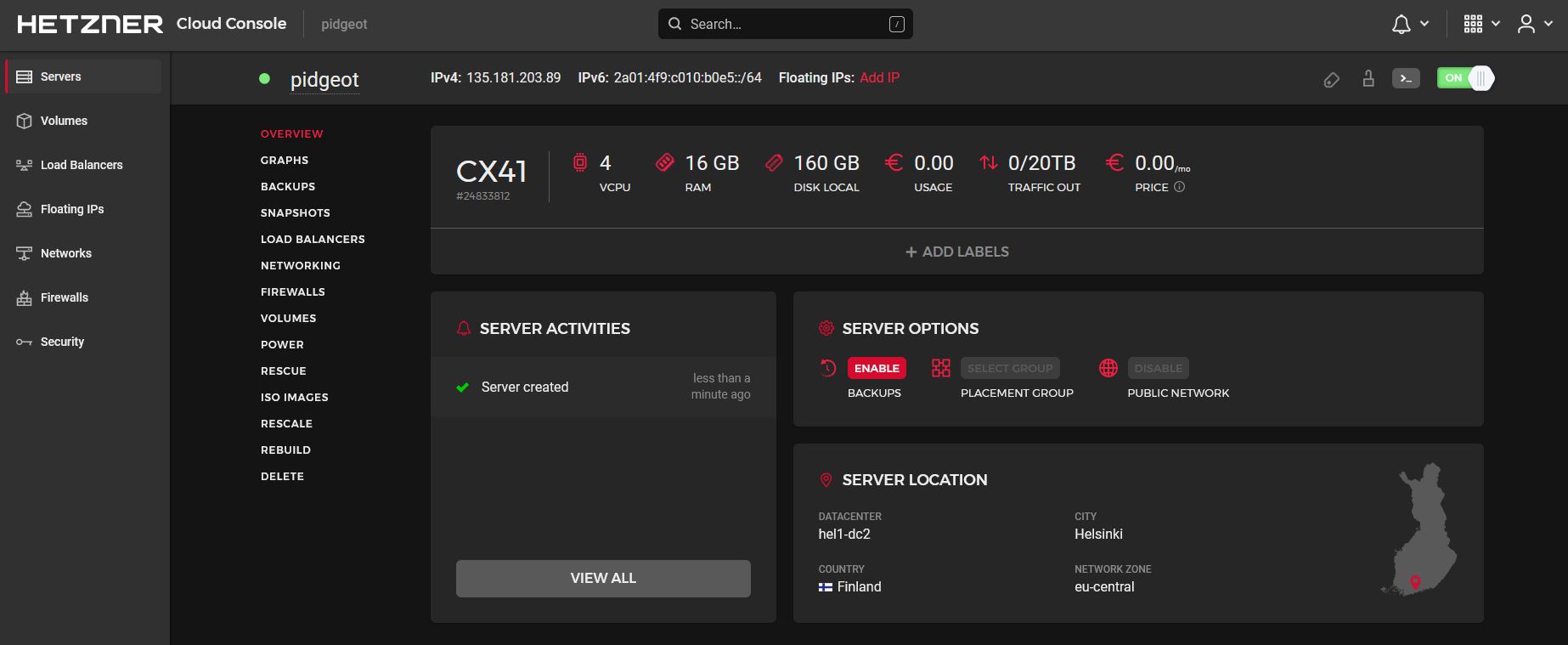This screenshot has width=1568, height=645.
Task: Click the server location pin icon
Action: (x=826, y=480)
